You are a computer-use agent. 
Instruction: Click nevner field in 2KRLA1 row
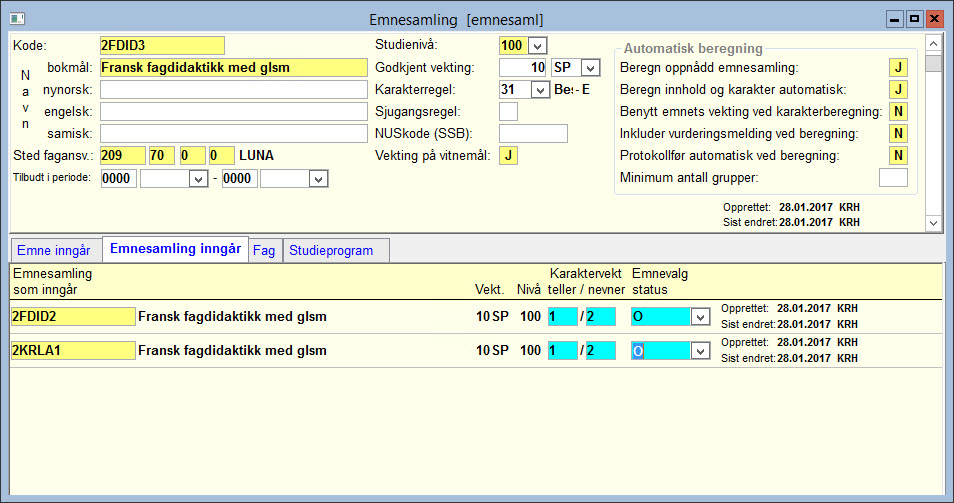click(601, 351)
